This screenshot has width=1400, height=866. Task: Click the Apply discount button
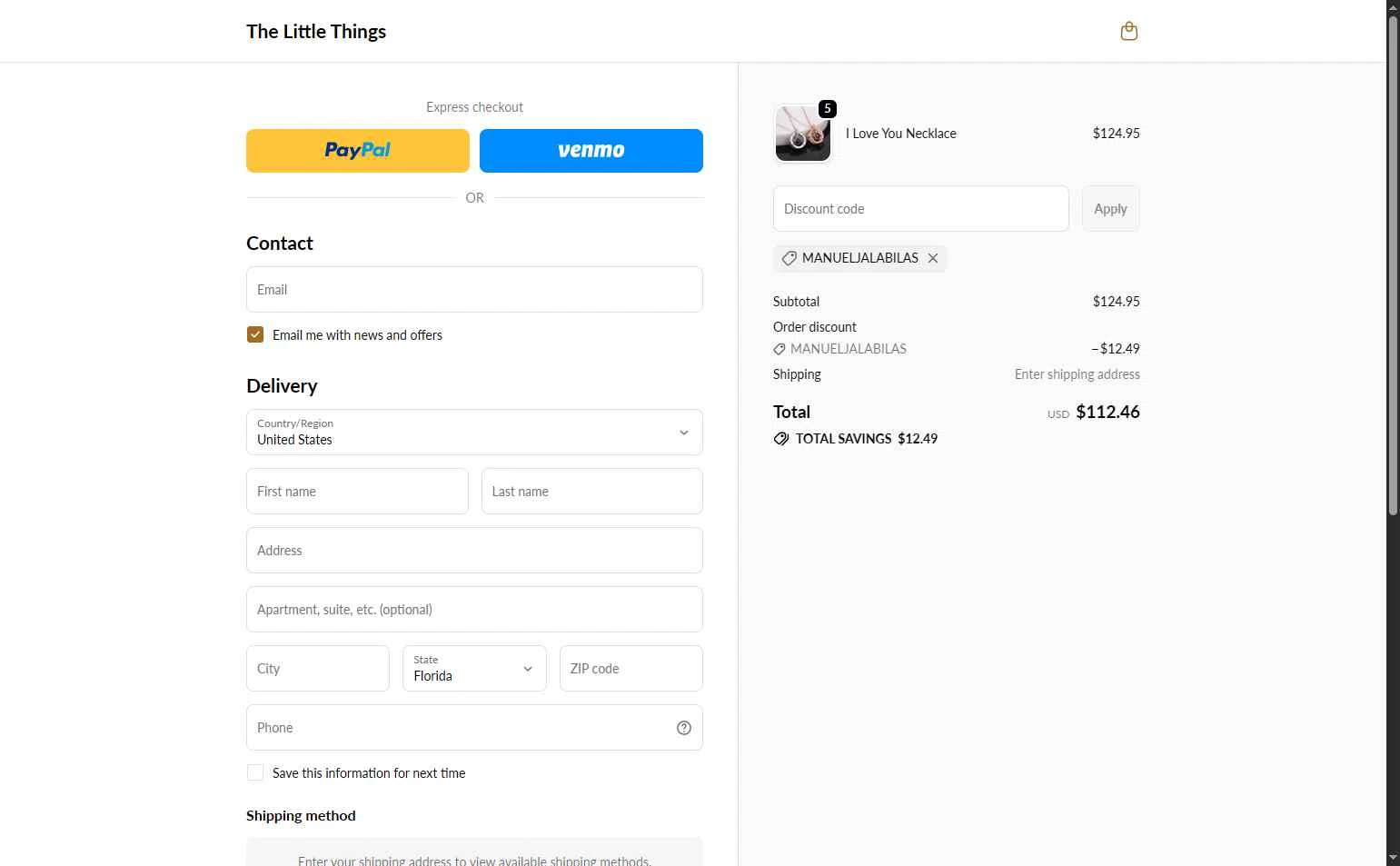coord(1110,209)
